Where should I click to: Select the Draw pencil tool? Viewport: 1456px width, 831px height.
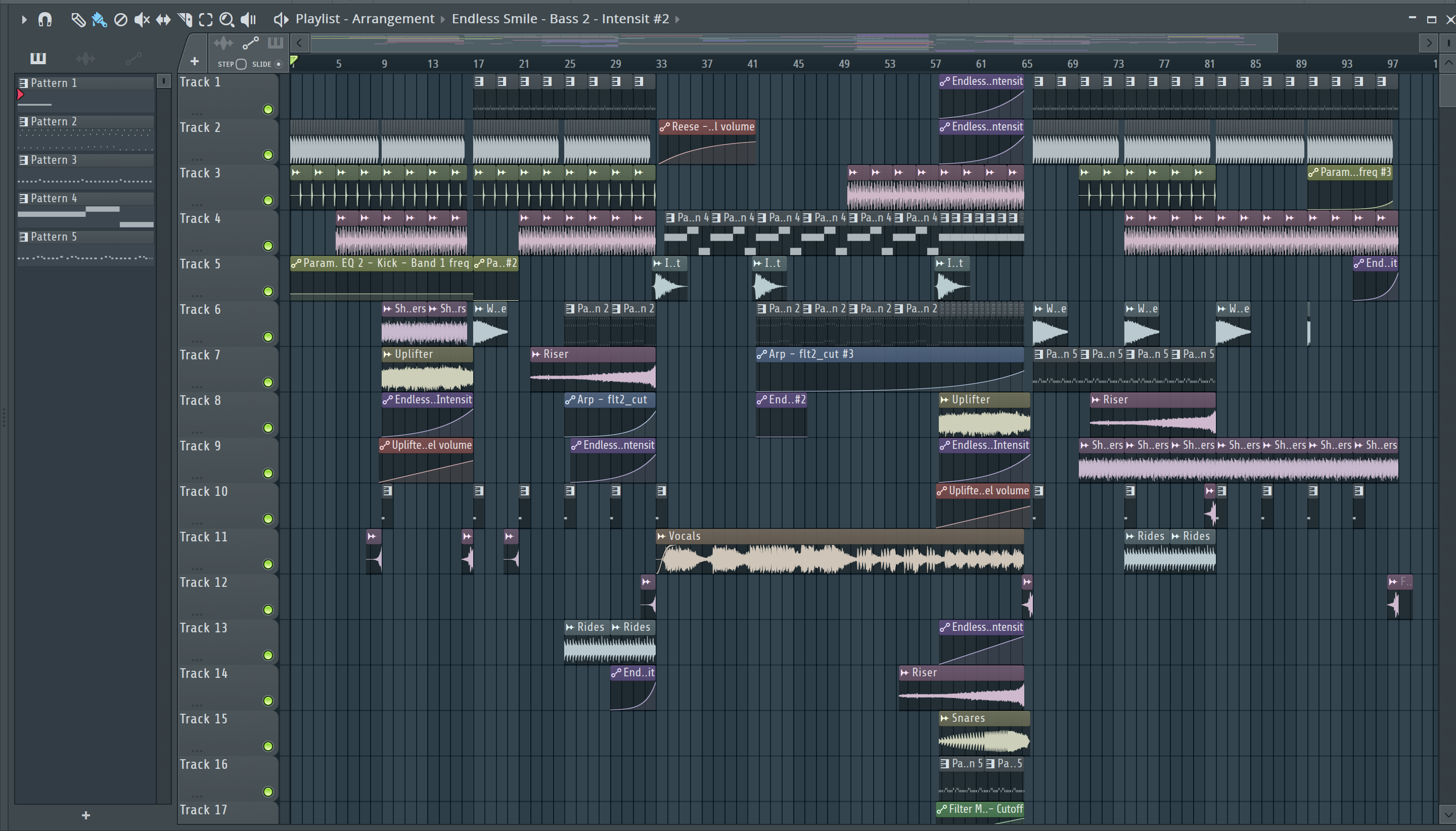[x=78, y=19]
